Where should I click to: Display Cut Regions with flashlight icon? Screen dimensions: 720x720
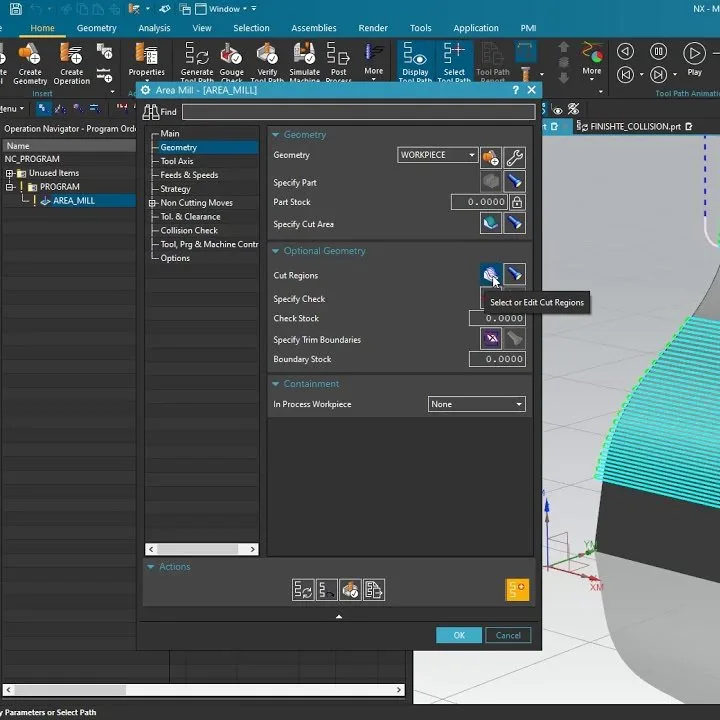[x=514, y=274]
